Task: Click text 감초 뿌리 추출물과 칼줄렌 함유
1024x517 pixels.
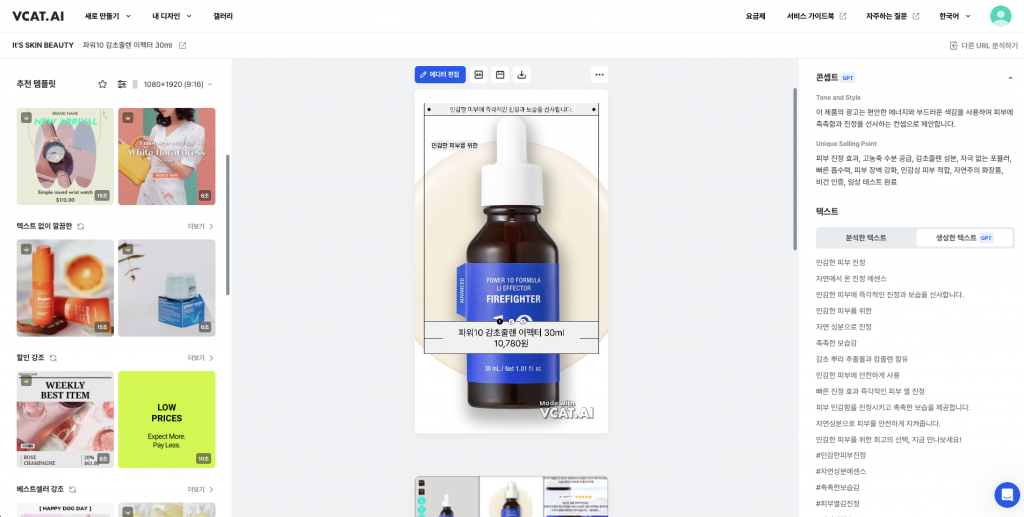Action: pos(861,359)
